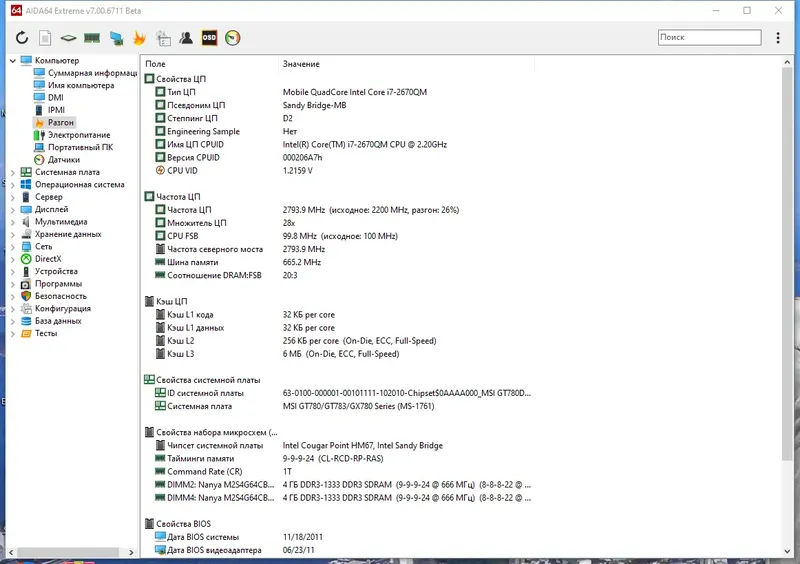This screenshot has width=800, height=564.
Task: Click the vertical scrollbar down arrow
Action: tap(787, 551)
